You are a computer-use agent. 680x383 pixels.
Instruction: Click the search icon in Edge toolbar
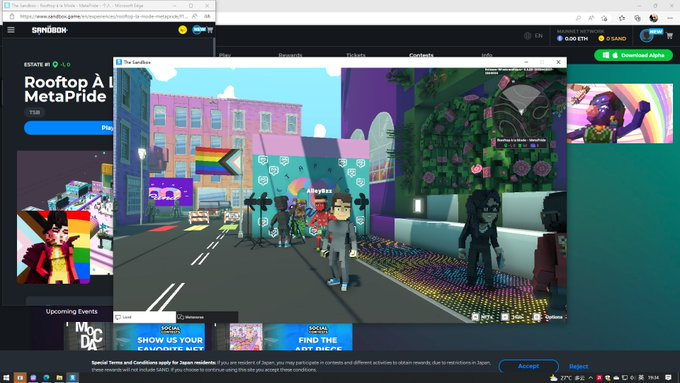pyautogui.click(x=578, y=18)
